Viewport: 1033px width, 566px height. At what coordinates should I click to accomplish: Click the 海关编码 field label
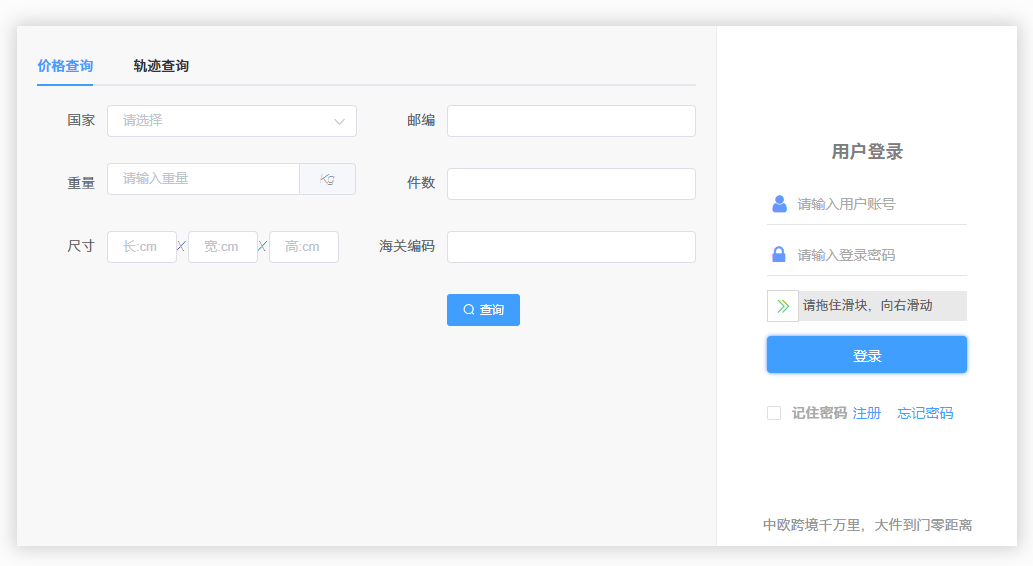click(x=407, y=246)
